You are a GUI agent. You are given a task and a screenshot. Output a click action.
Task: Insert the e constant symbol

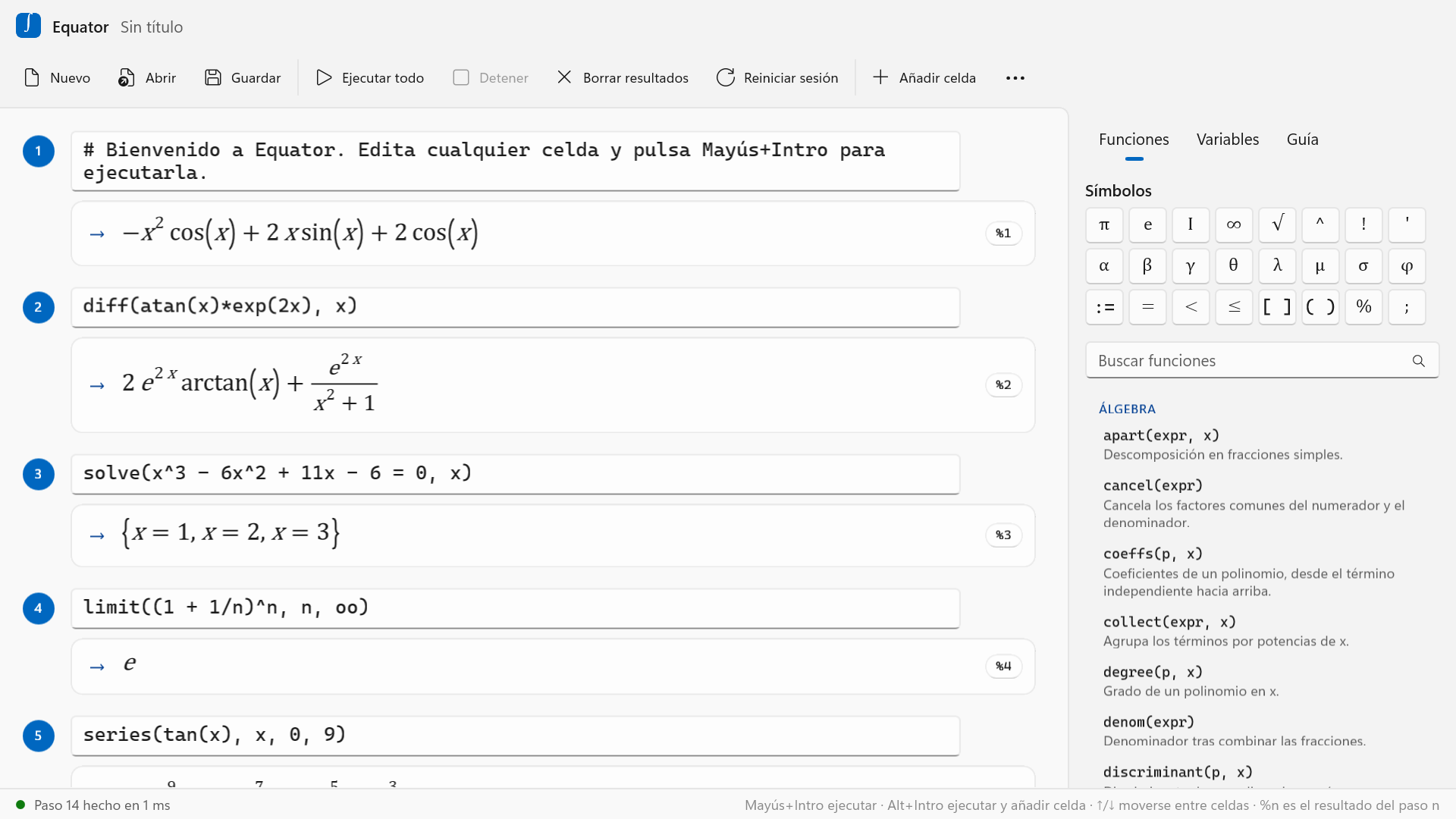point(1147,225)
